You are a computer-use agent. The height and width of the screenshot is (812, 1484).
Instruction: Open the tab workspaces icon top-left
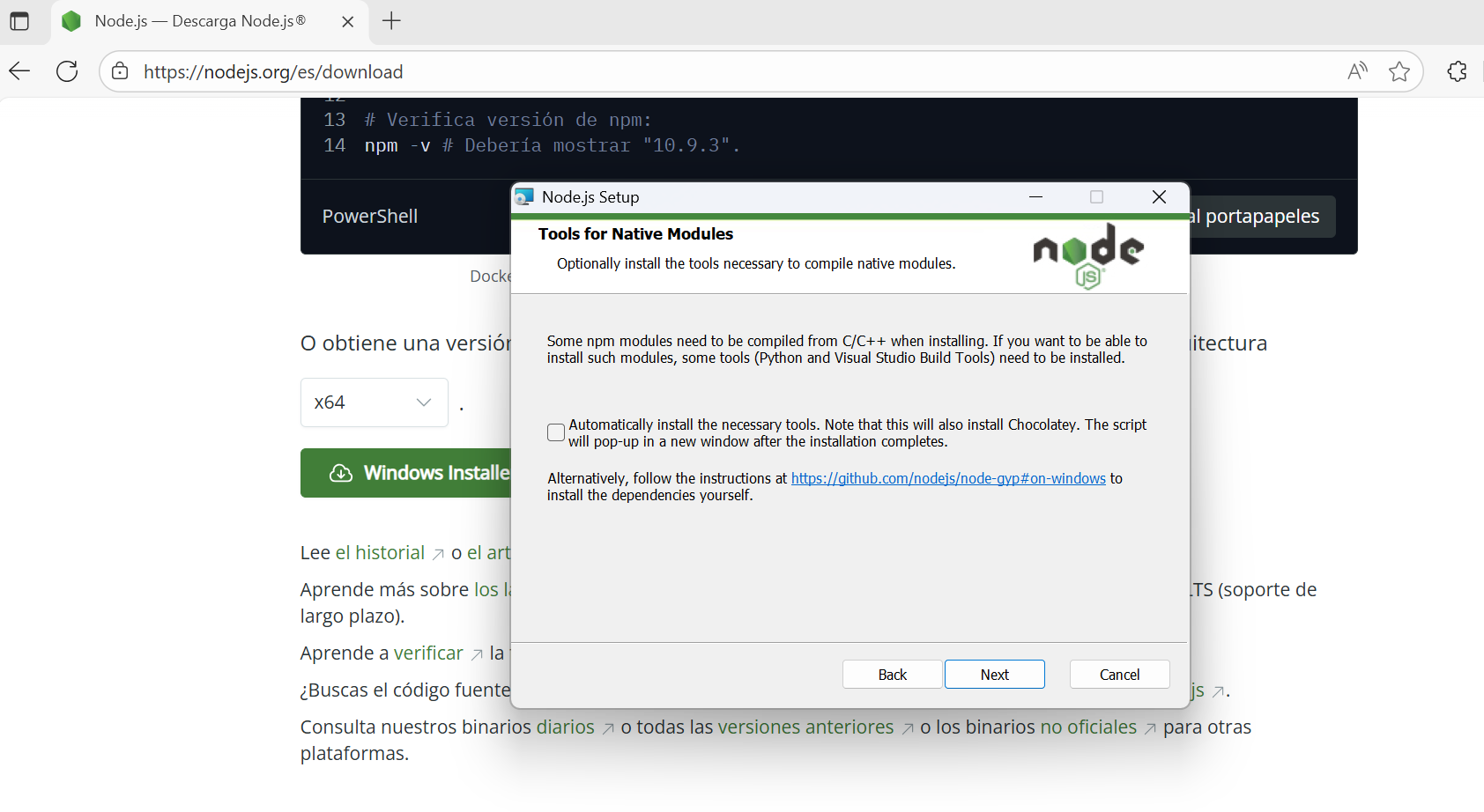coord(19,21)
